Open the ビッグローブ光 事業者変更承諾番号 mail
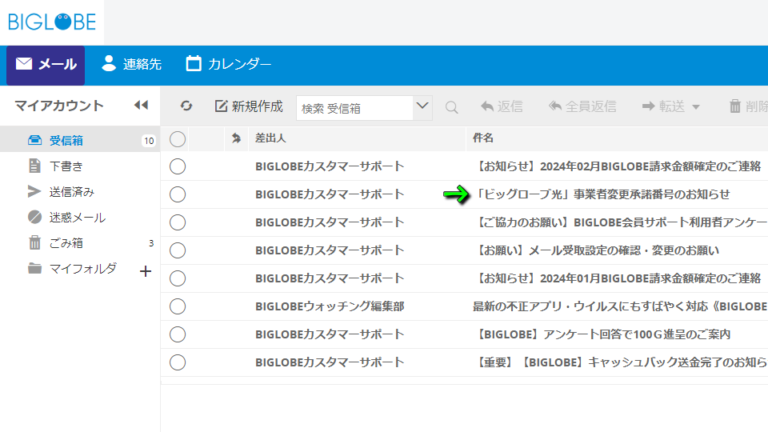 tap(603, 194)
